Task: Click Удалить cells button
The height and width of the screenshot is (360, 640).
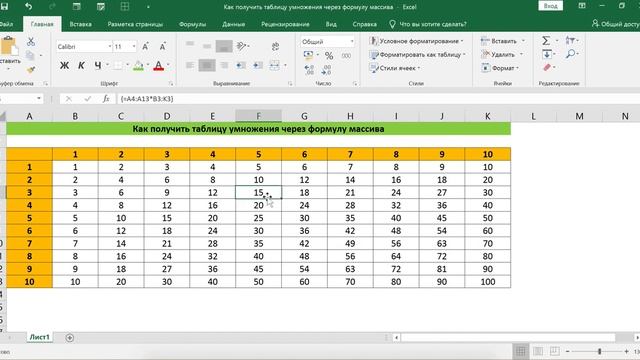Action: click(x=498, y=54)
